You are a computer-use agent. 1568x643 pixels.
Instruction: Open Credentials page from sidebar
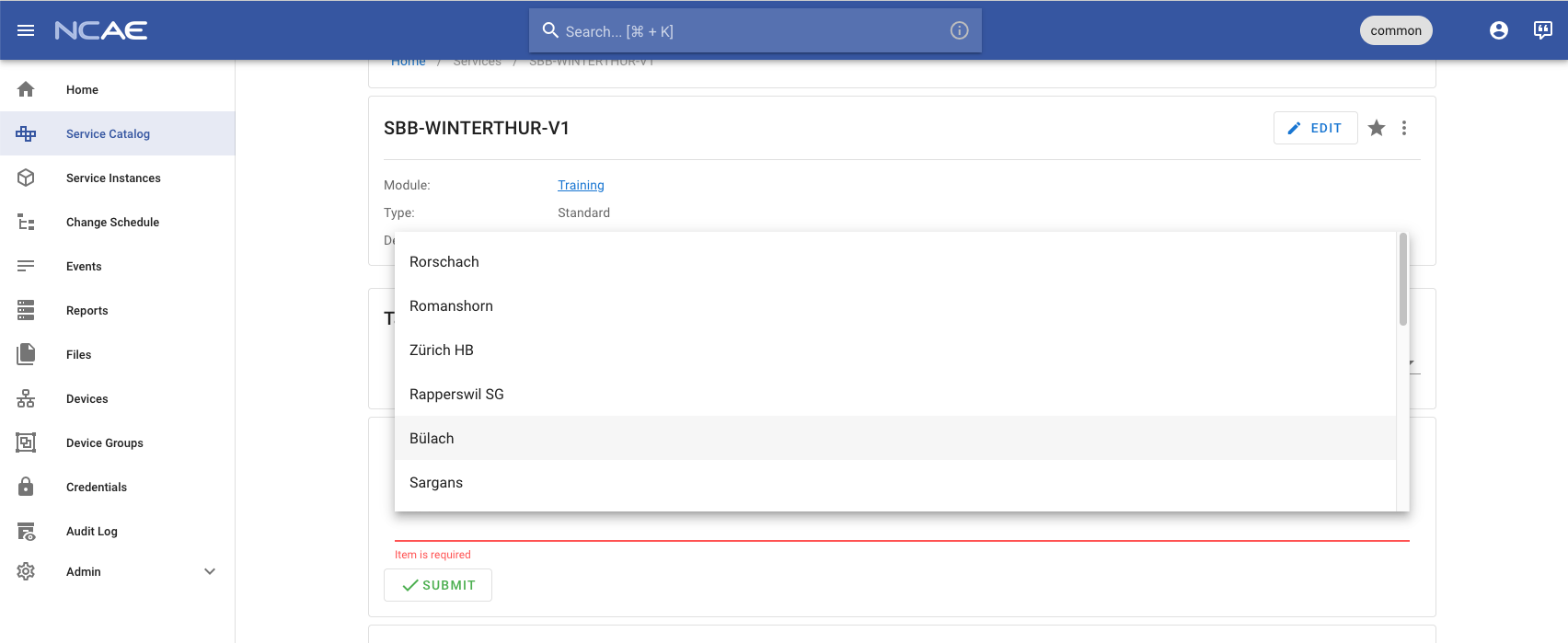pyautogui.click(x=97, y=487)
